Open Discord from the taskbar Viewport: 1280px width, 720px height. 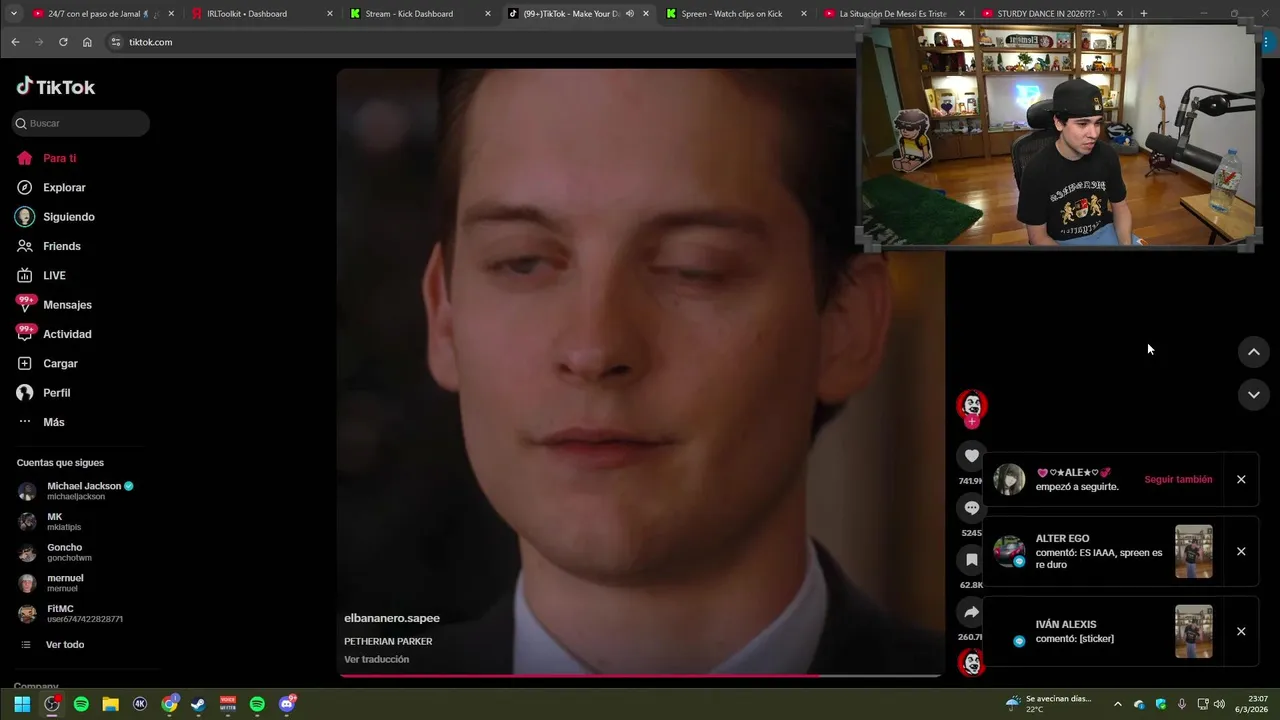(x=287, y=704)
